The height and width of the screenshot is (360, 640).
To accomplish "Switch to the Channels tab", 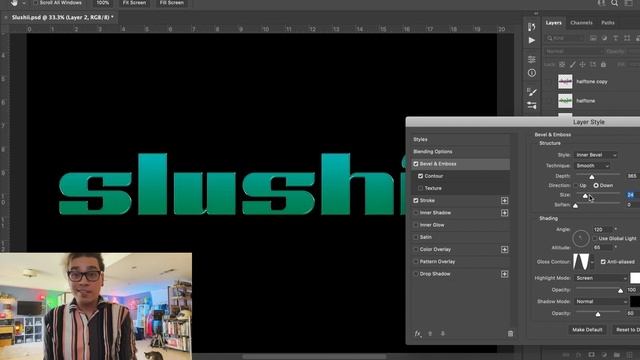I will tap(581, 23).
